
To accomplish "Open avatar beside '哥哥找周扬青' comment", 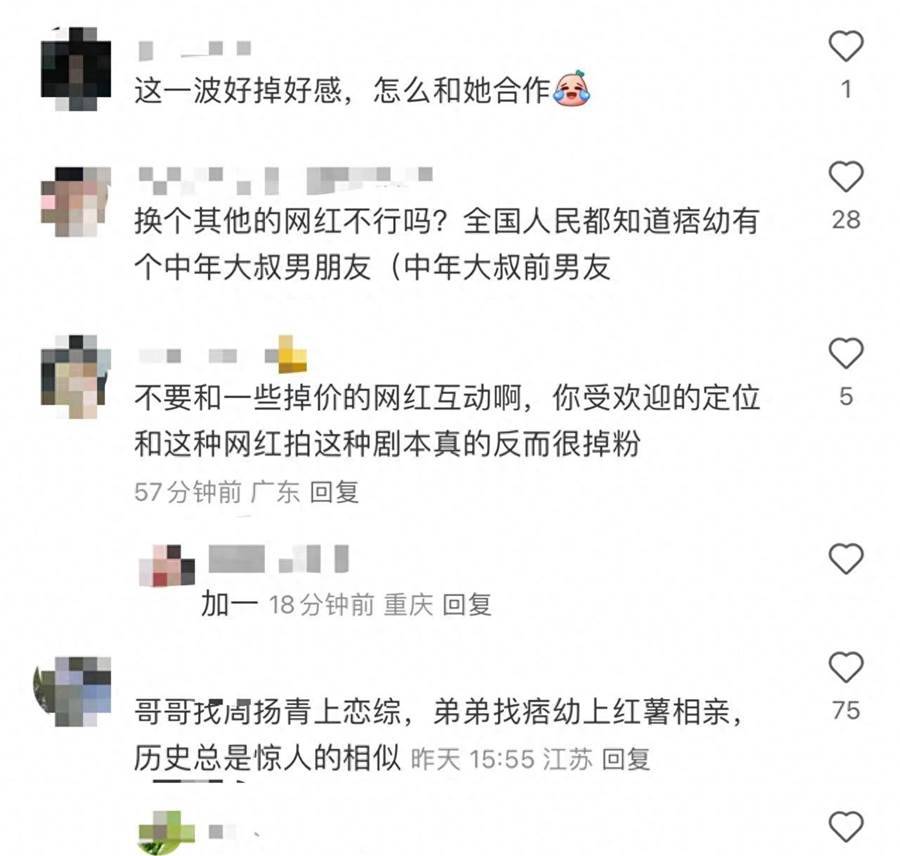I will [73, 691].
